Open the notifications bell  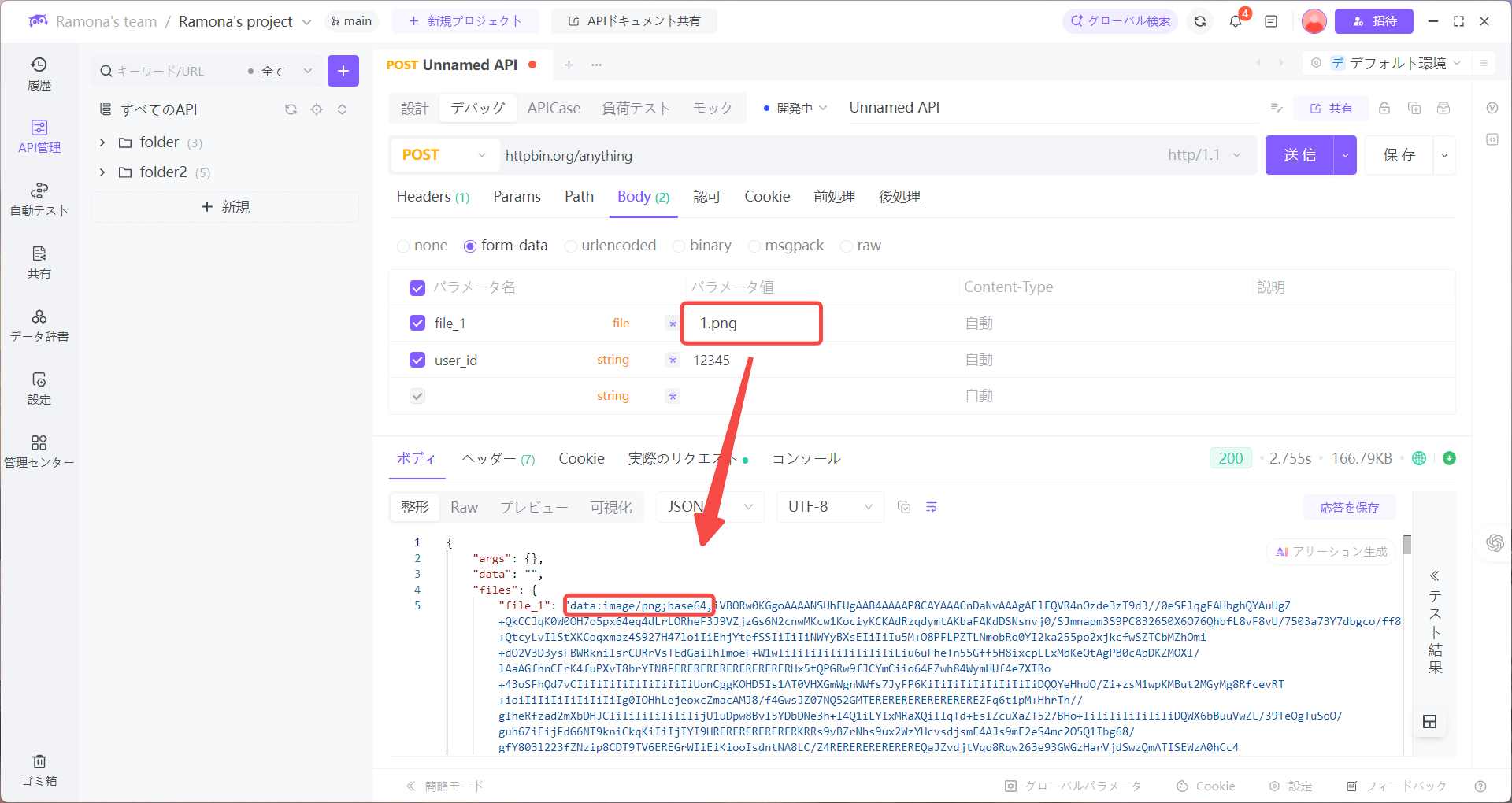(1236, 21)
